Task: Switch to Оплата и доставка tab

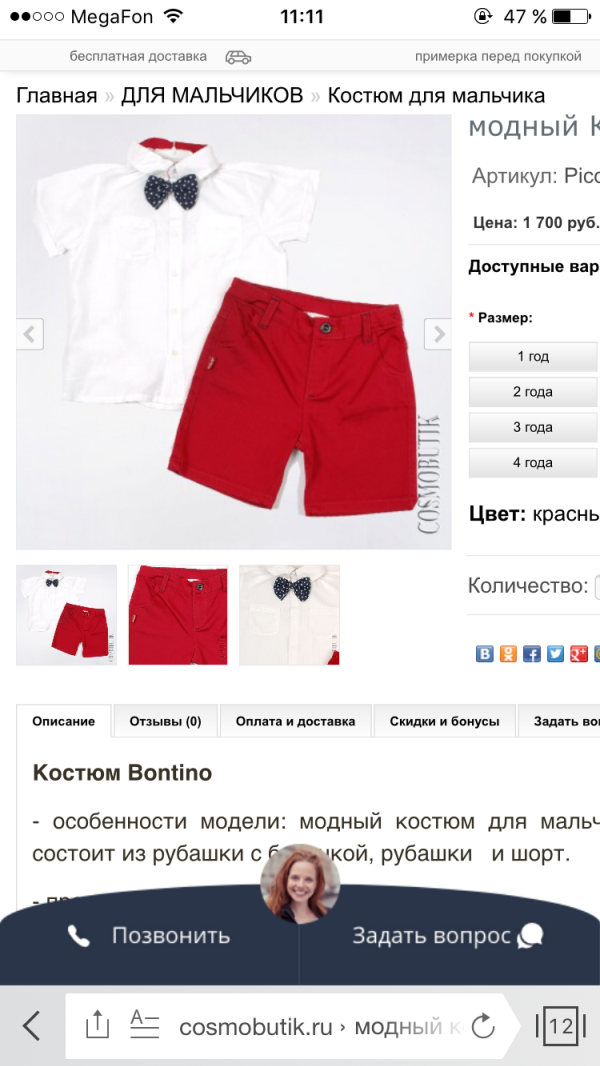Action: tap(296, 721)
